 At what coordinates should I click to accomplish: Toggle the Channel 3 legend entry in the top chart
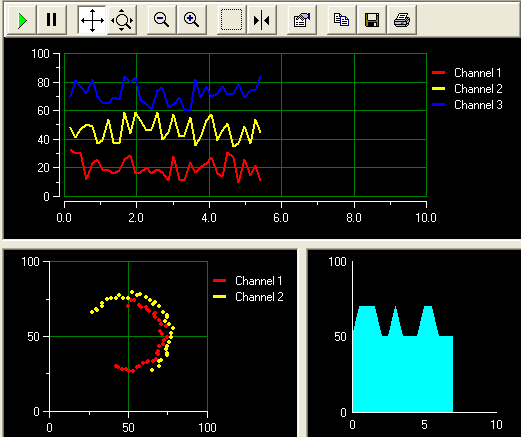click(x=467, y=105)
